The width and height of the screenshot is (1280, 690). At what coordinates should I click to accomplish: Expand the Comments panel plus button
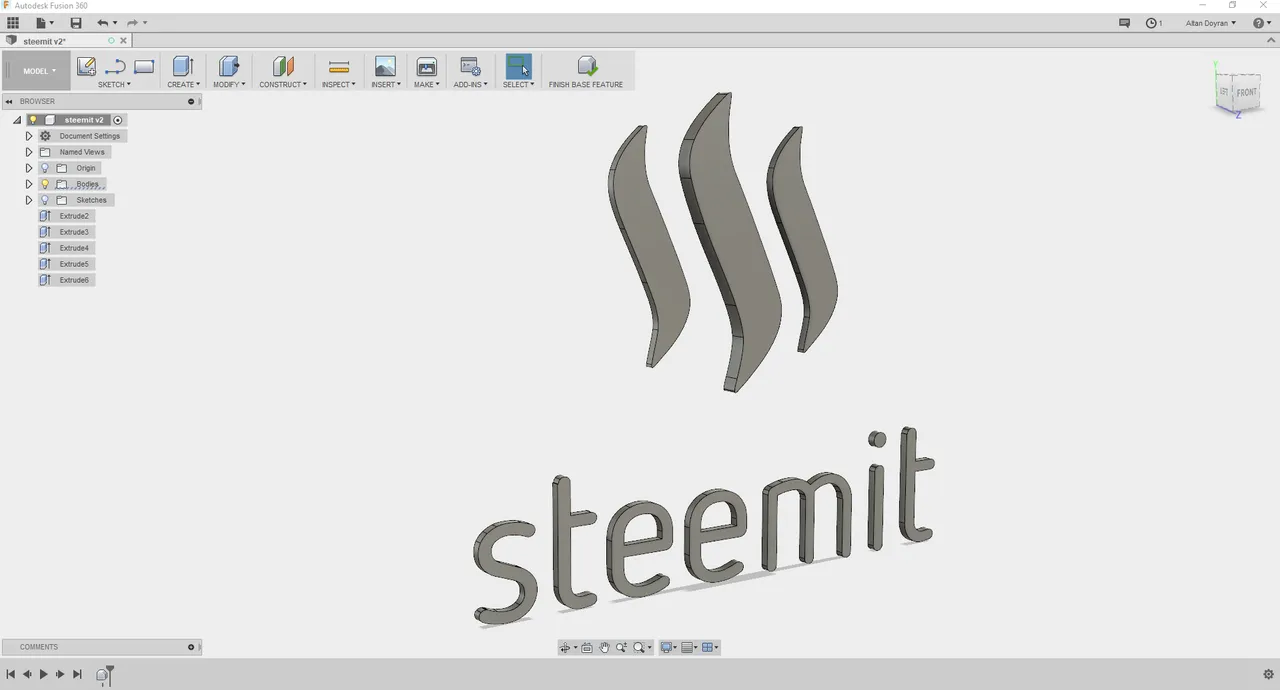[x=191, y=647]
